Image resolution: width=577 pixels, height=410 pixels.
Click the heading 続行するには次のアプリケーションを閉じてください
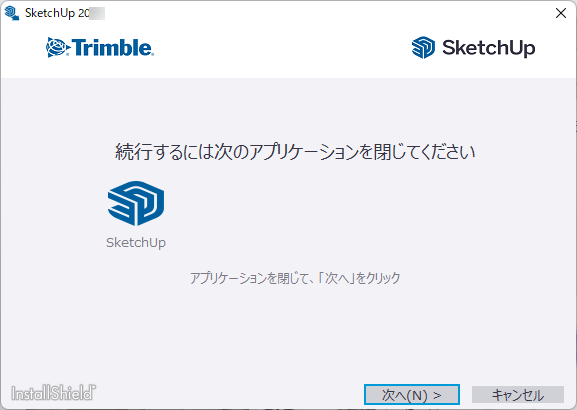click(x=295, y=152)
